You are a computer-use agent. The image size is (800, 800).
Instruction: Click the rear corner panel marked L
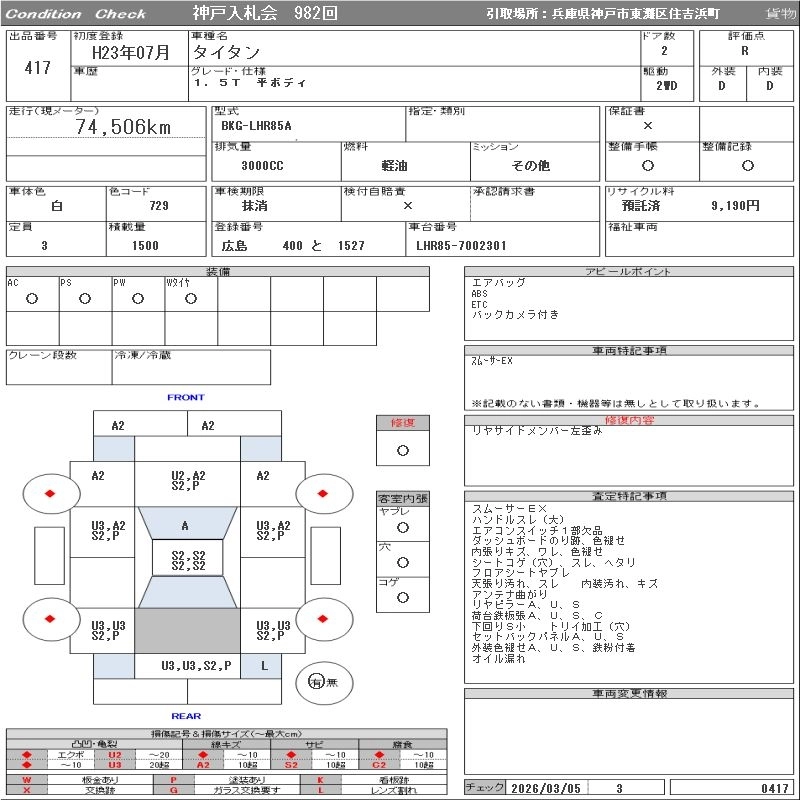click(x=264, y=665)
